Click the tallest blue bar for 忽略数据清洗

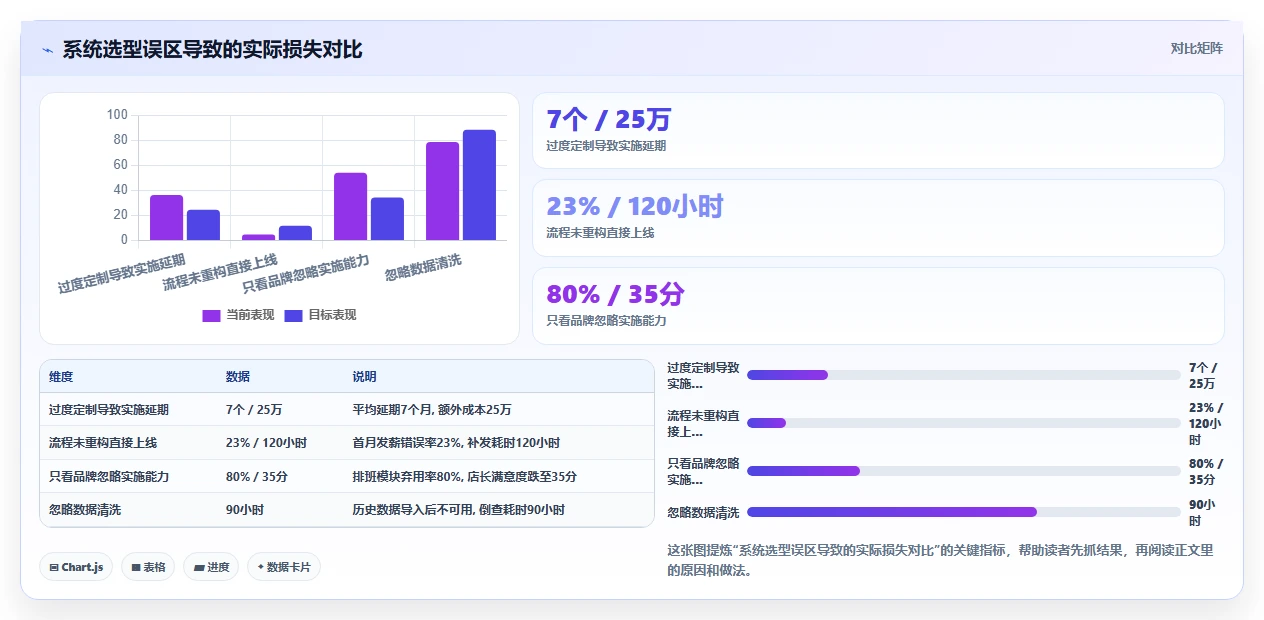tap(479, 185)
